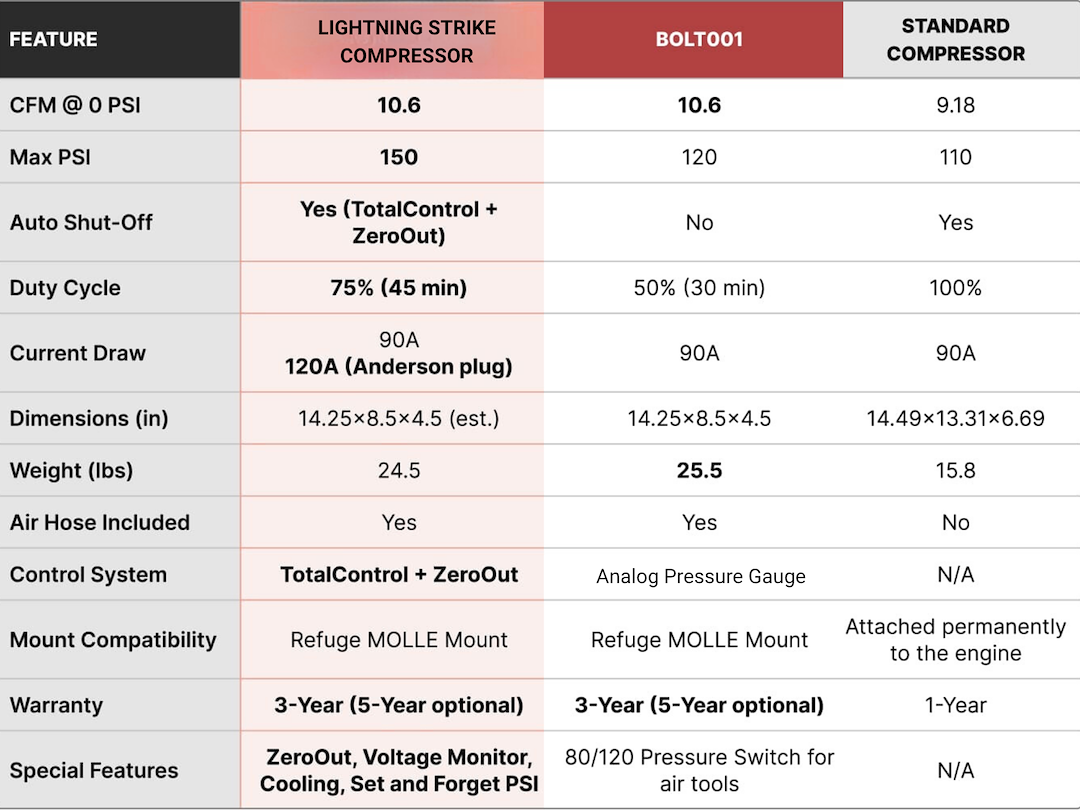Screen dimensions: 1080x810
Task: Click the Special Features row label
Action: click(94, 770)
